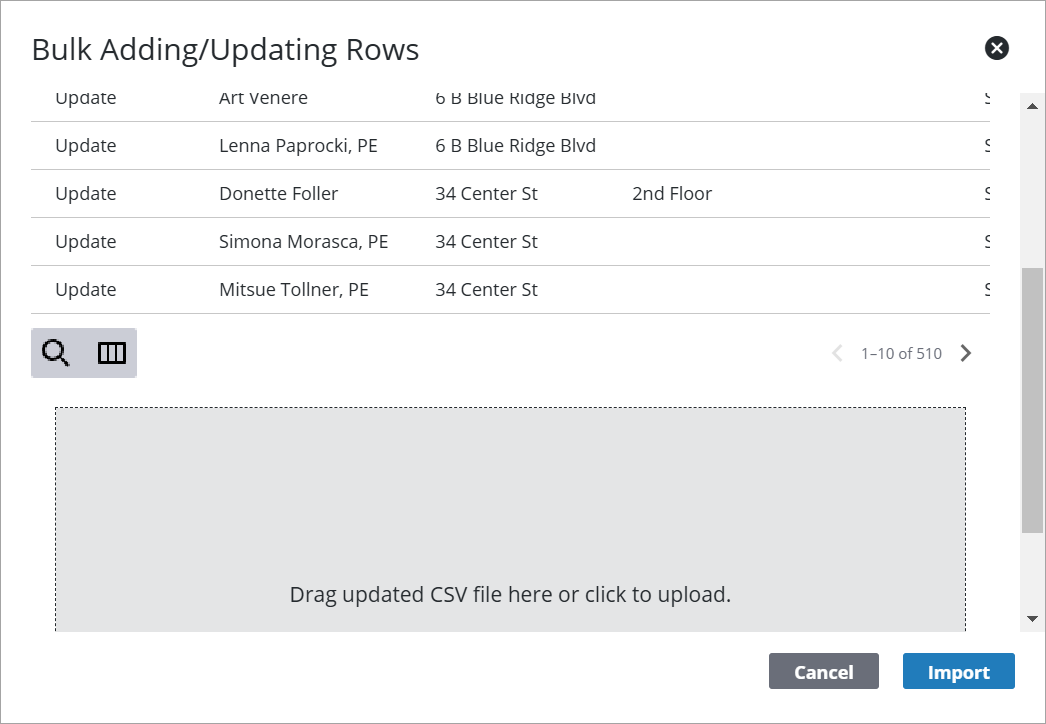Open the column chooser icon
This screenshot has height=724, width=1046.
click(111, 353)
